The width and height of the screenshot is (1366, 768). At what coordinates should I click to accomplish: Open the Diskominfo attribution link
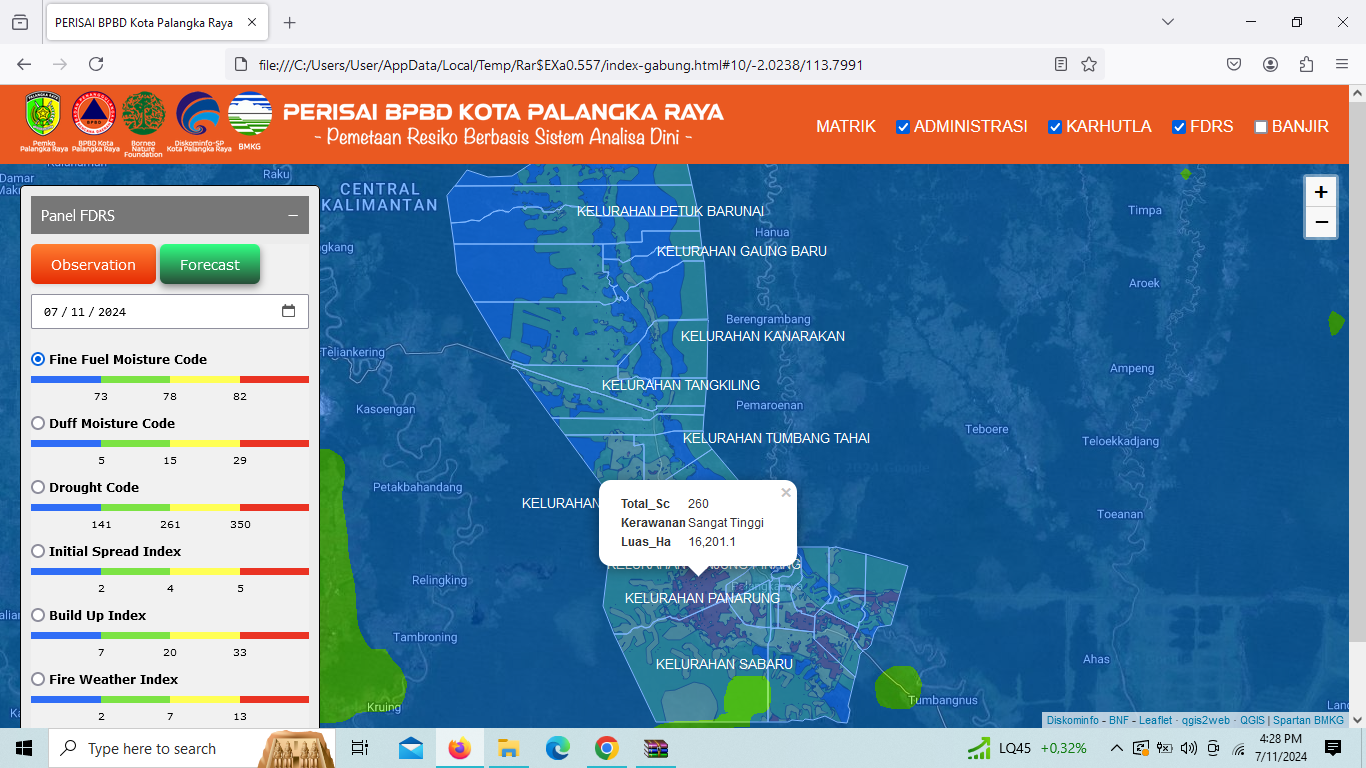pos(1073,720)
